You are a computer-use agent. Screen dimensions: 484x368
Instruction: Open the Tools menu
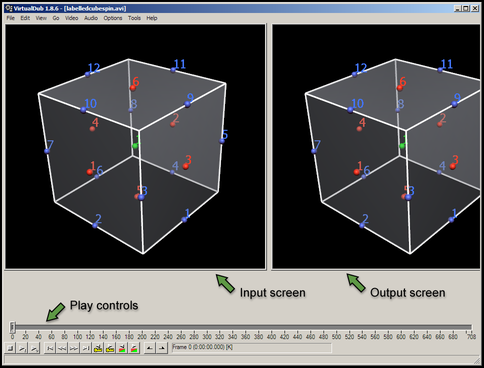pos(134,18)
